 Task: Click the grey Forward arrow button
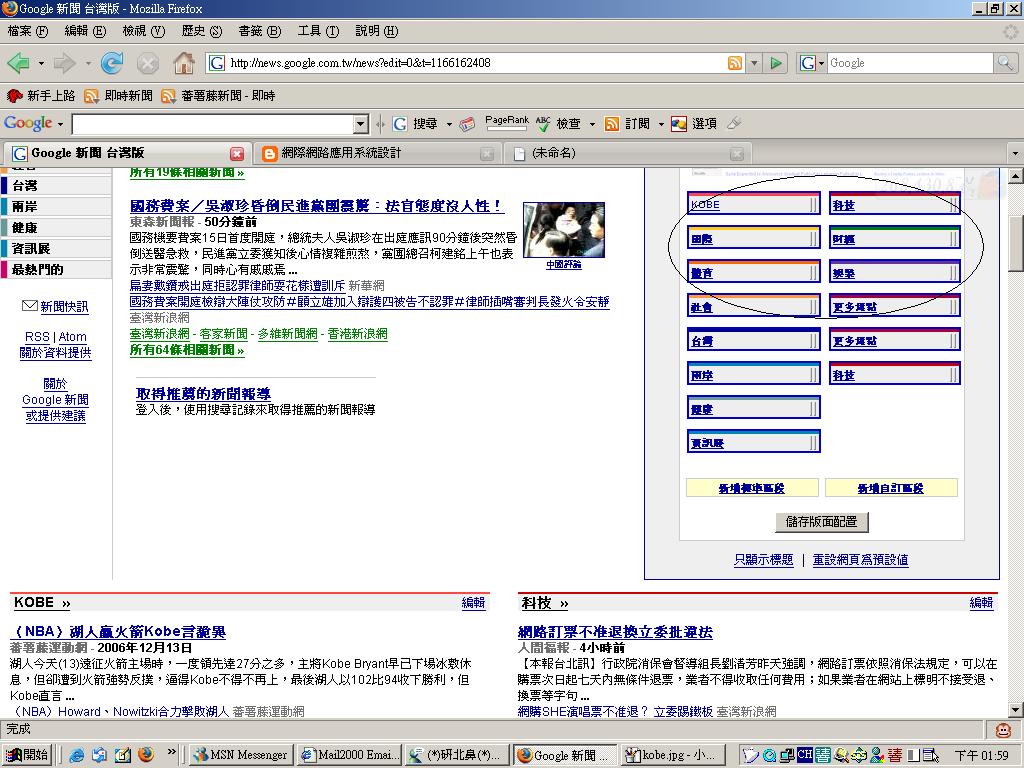pos(65,63)
